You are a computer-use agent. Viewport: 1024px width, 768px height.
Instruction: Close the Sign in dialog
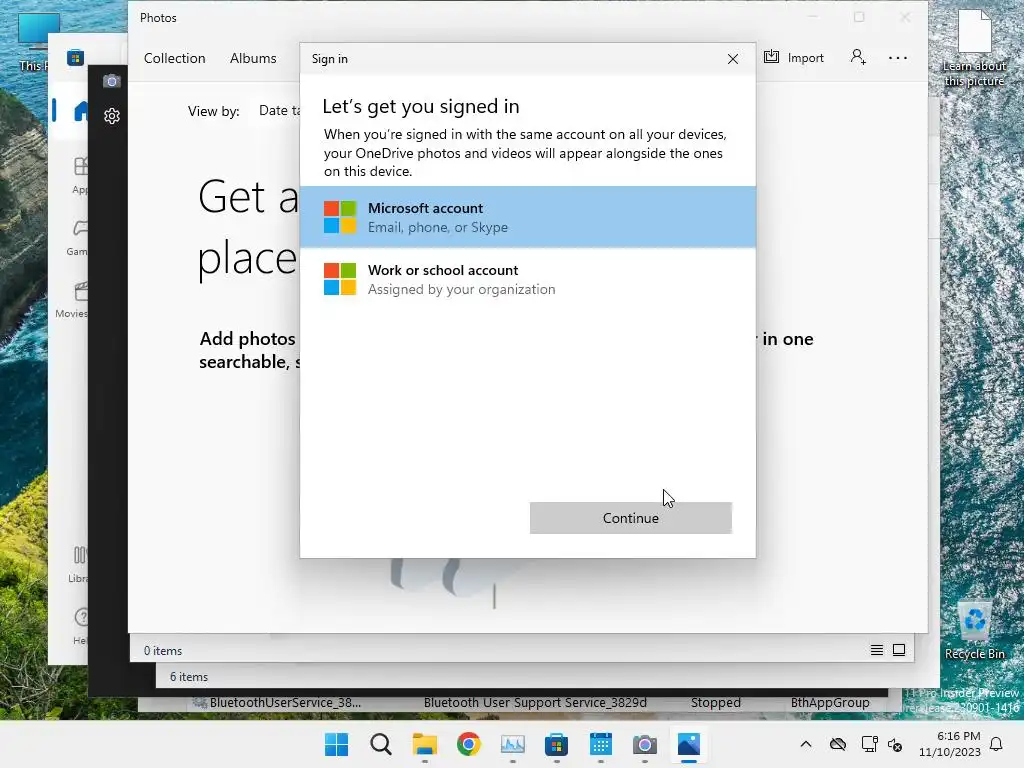click(x=733, y=59)
